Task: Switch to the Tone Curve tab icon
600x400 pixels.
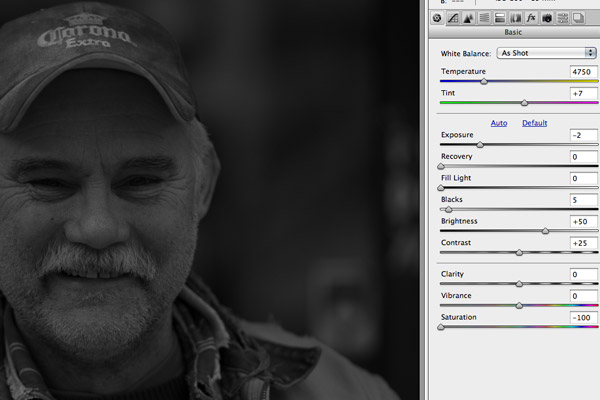Action: tap(453, 18)
